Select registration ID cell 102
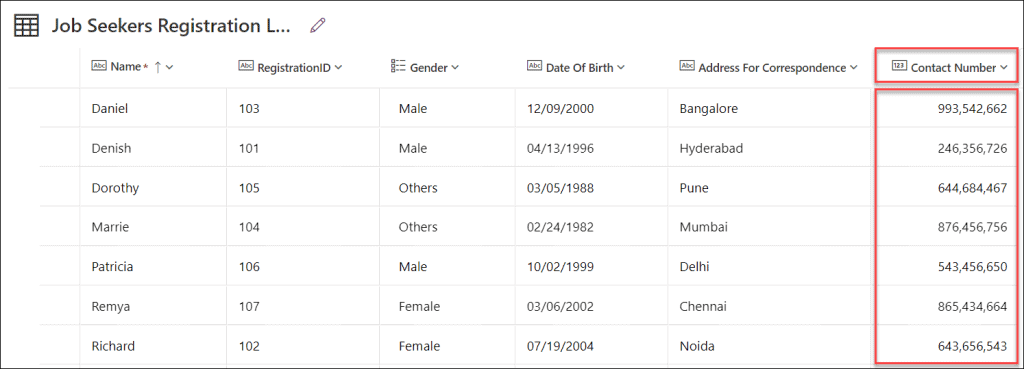This screenshot has height=369, width=1024. point(249,345)
